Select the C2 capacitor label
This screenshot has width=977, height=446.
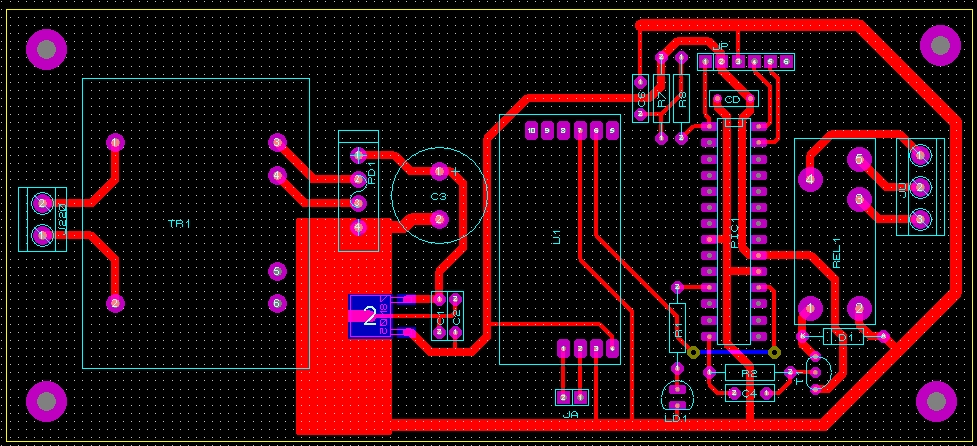click(x=455, y=316)
